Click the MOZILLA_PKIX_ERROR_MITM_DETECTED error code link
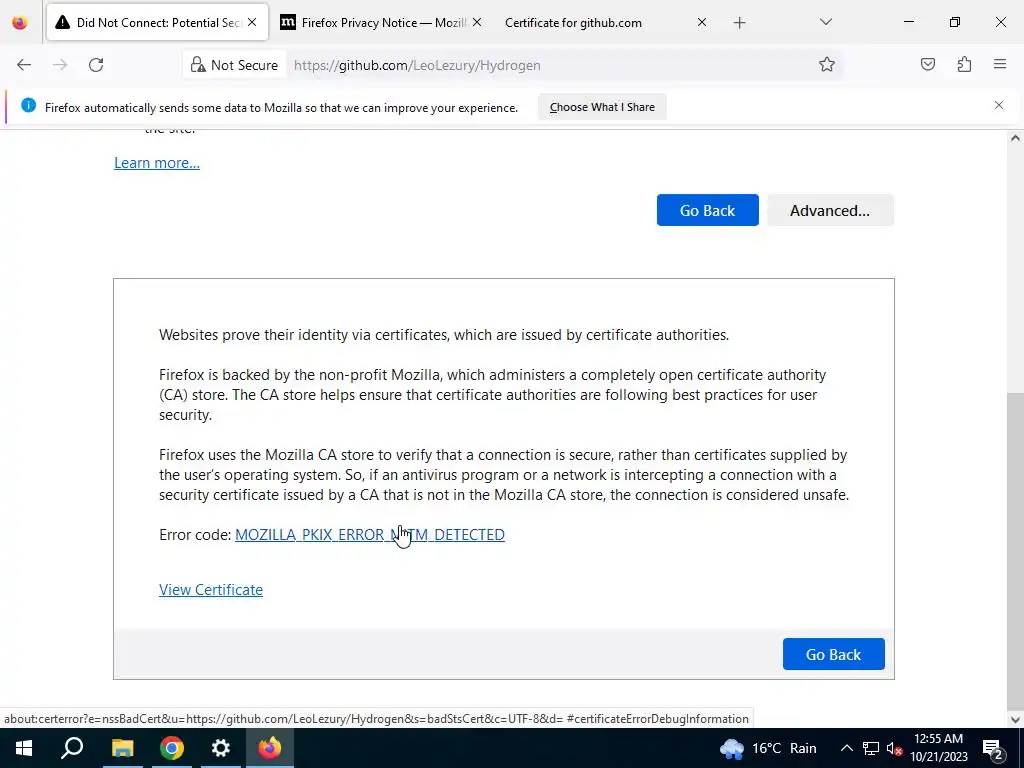1024x768 pixels. [370, 535]
